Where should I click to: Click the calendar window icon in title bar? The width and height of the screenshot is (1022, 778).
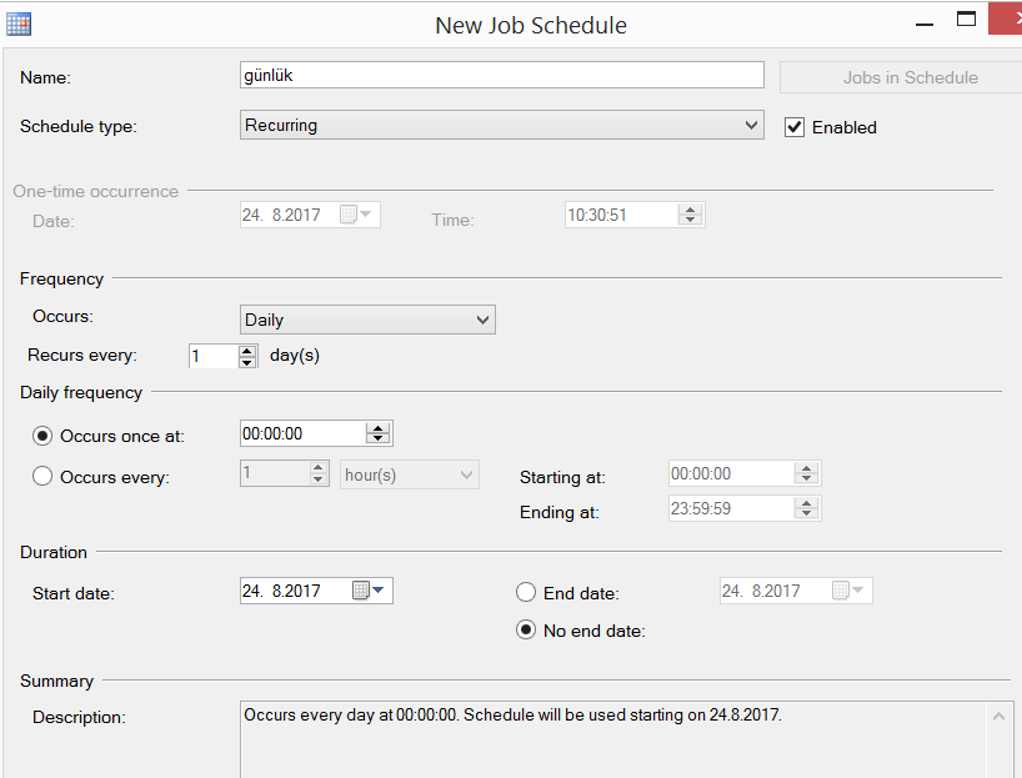click(x=18, y=24)
